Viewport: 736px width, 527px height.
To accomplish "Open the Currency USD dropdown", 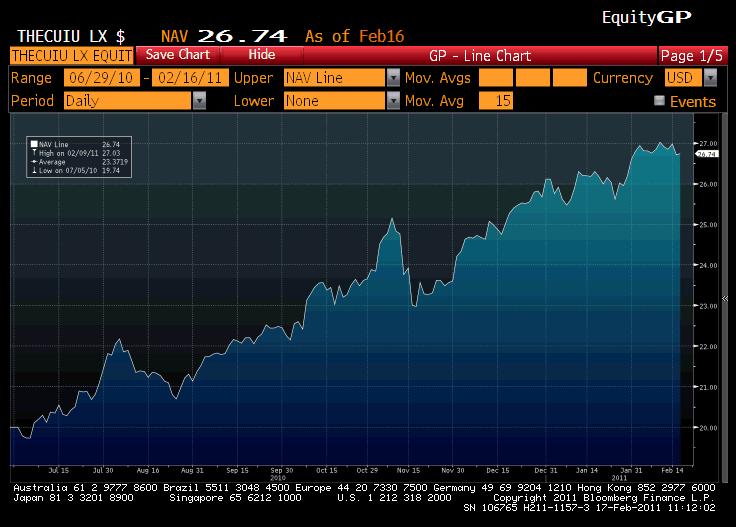I will (683, 77).
